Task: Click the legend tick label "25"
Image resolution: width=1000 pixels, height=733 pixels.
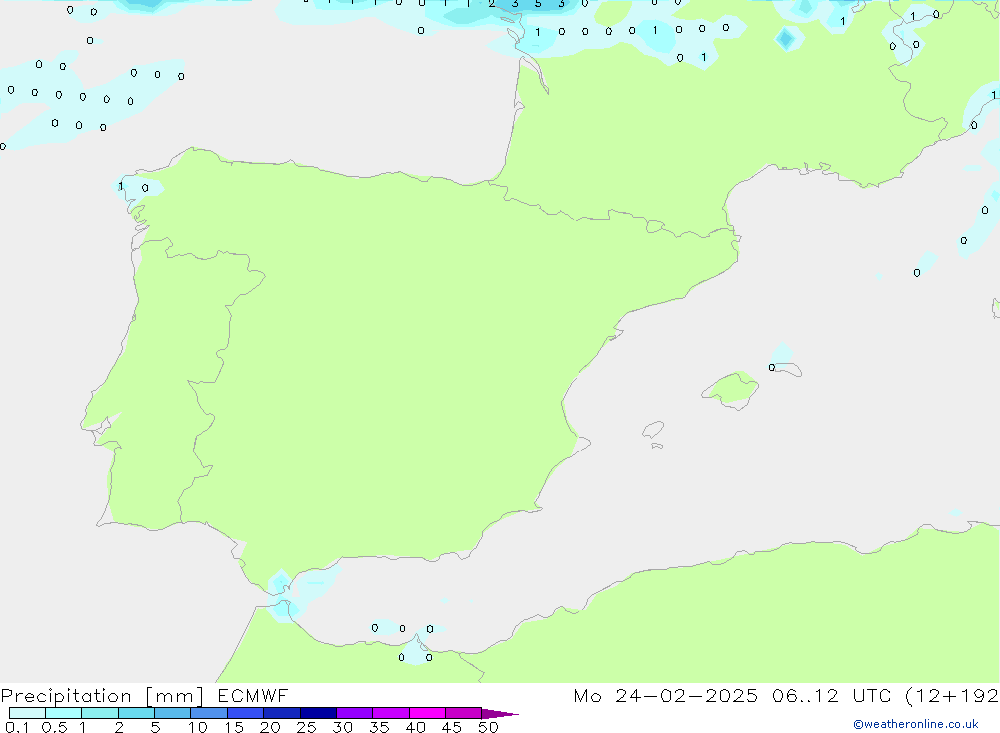Action: [x=306, y=727]
